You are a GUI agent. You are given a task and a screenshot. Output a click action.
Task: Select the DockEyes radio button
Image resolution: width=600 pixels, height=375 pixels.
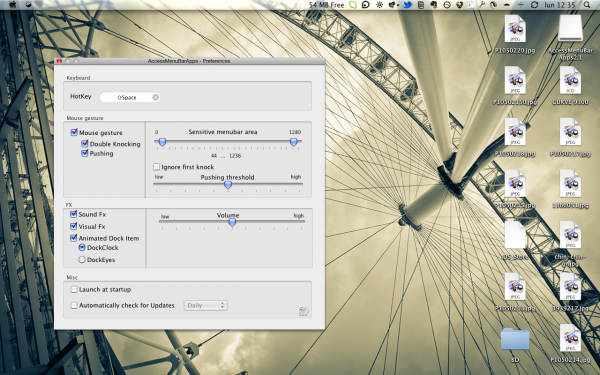click(82, 259)
